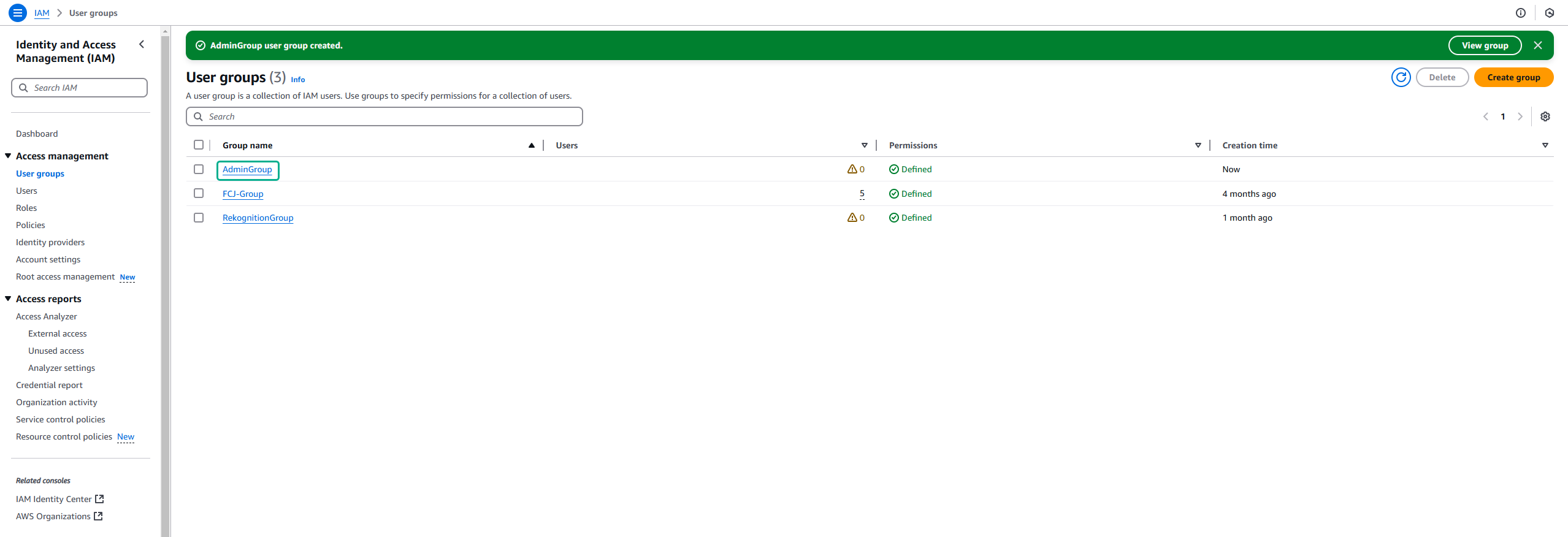Click the info circle icon in top bar
The image size is (1568, 537).
click(1521, 13)
